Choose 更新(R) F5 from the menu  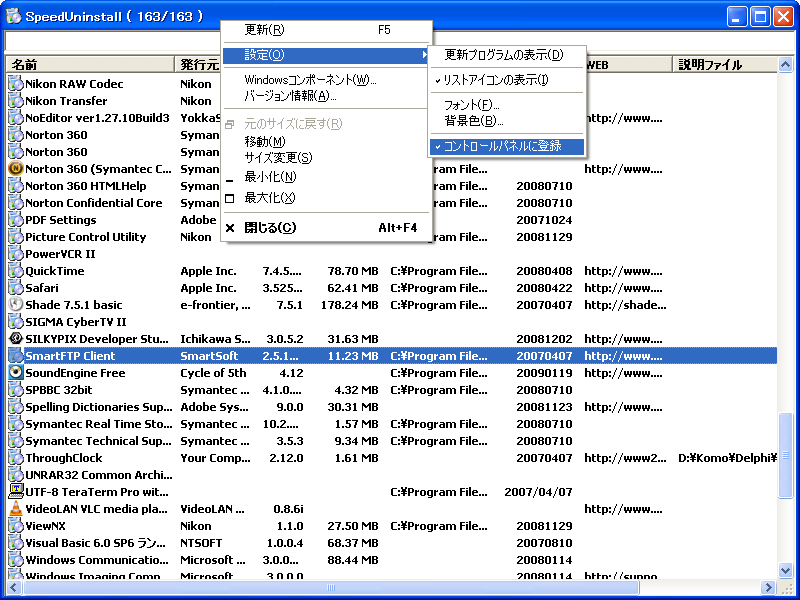tap(327, 30)
